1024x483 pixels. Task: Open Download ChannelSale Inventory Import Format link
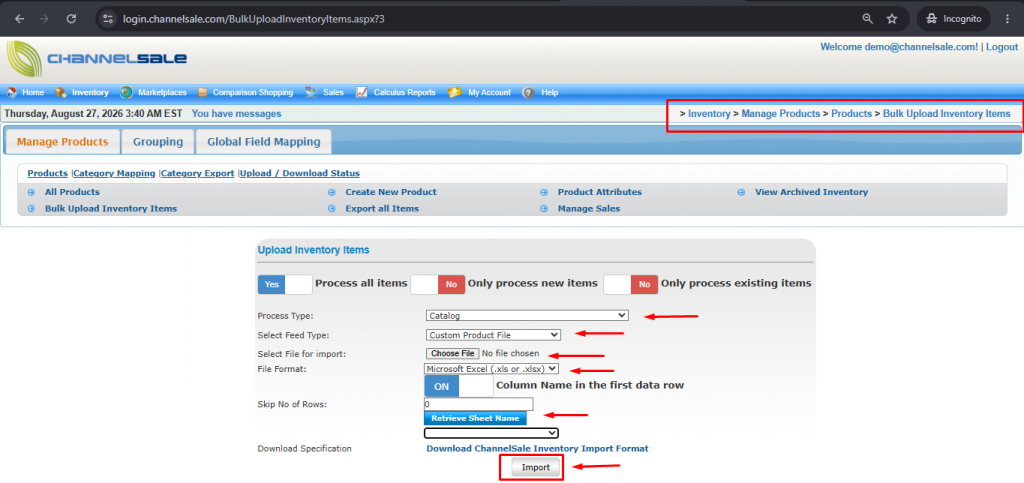[x=537, y=448]
